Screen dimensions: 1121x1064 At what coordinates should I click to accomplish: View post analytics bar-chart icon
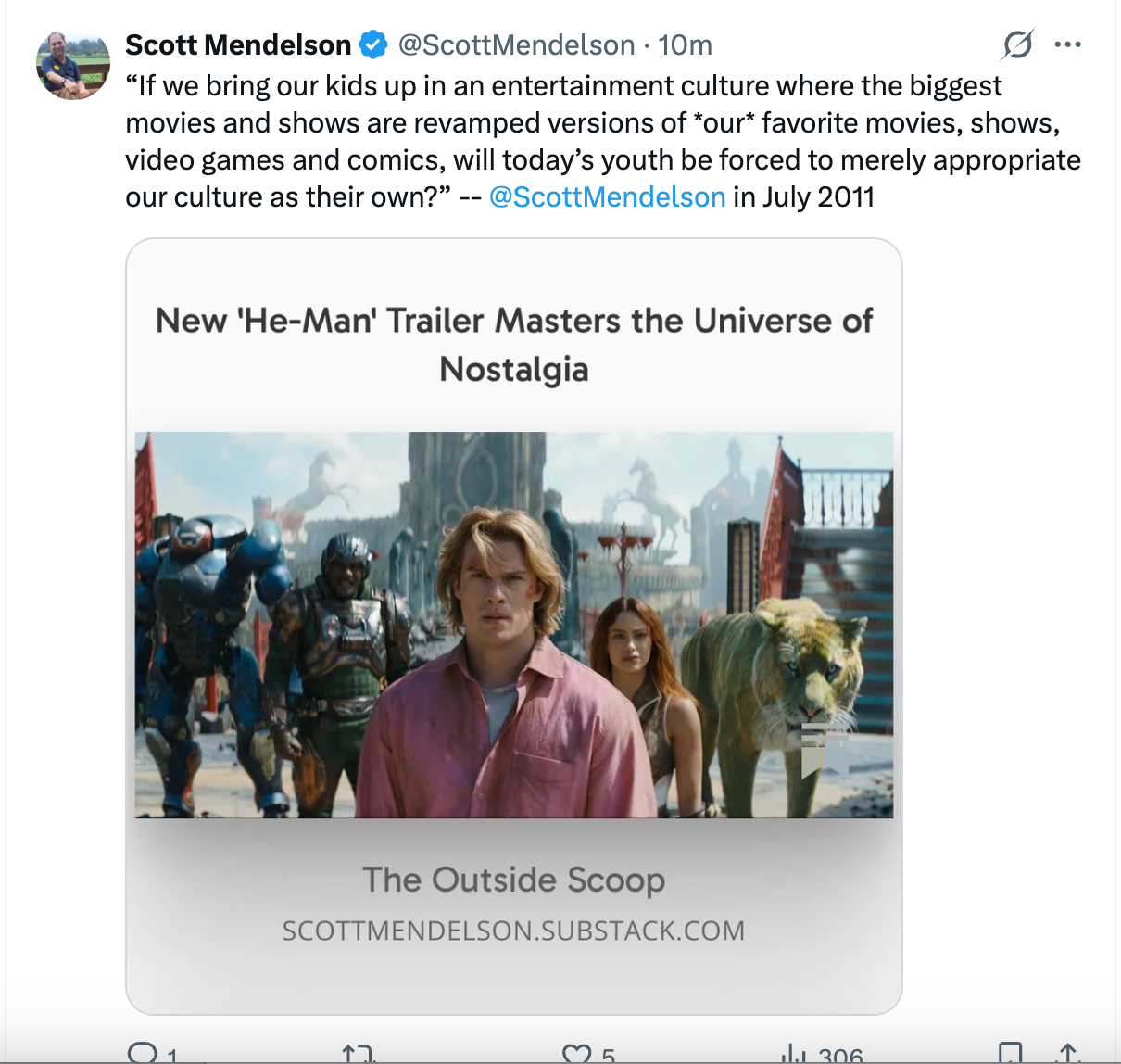point(793,1053)
